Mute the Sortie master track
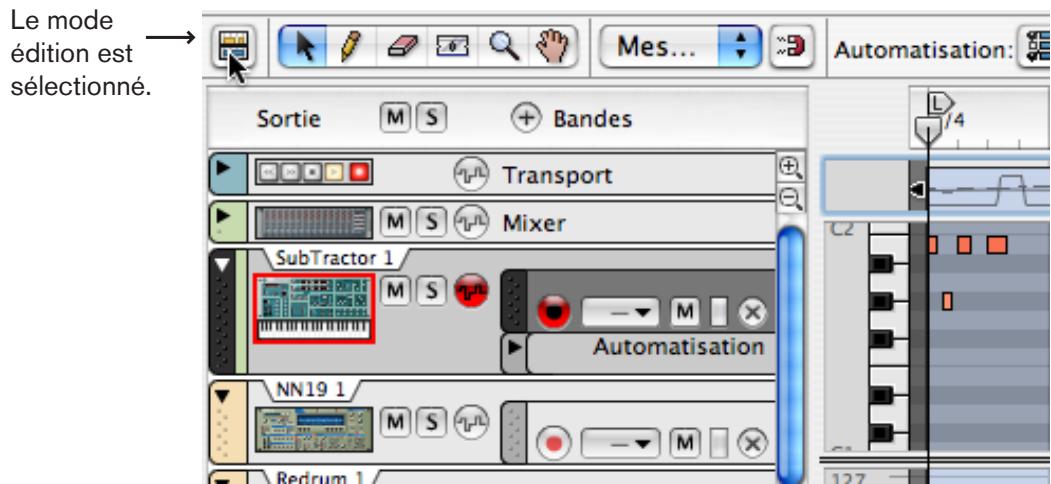 click(x=396, y=119)
